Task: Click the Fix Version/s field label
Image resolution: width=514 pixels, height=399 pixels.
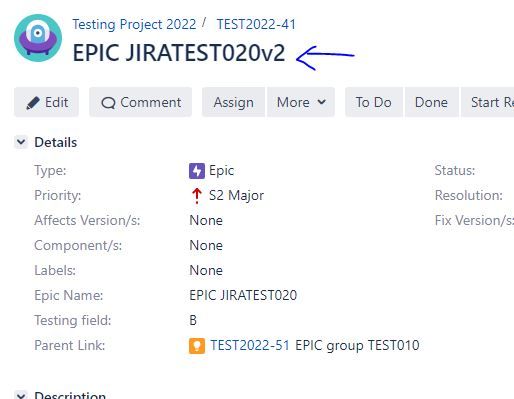Action: pos(474,220)
